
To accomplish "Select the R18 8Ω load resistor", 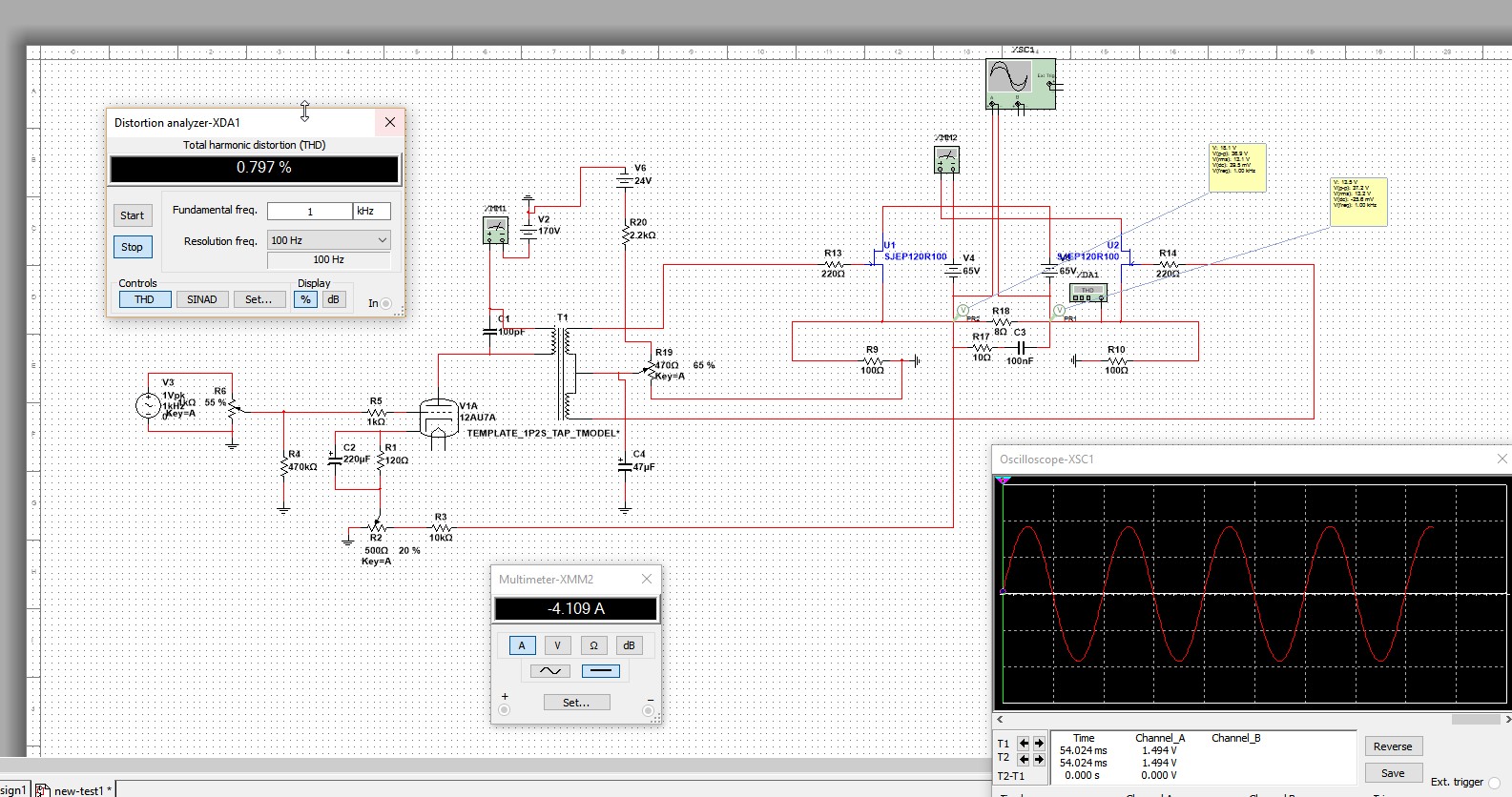I will 1000,321.
